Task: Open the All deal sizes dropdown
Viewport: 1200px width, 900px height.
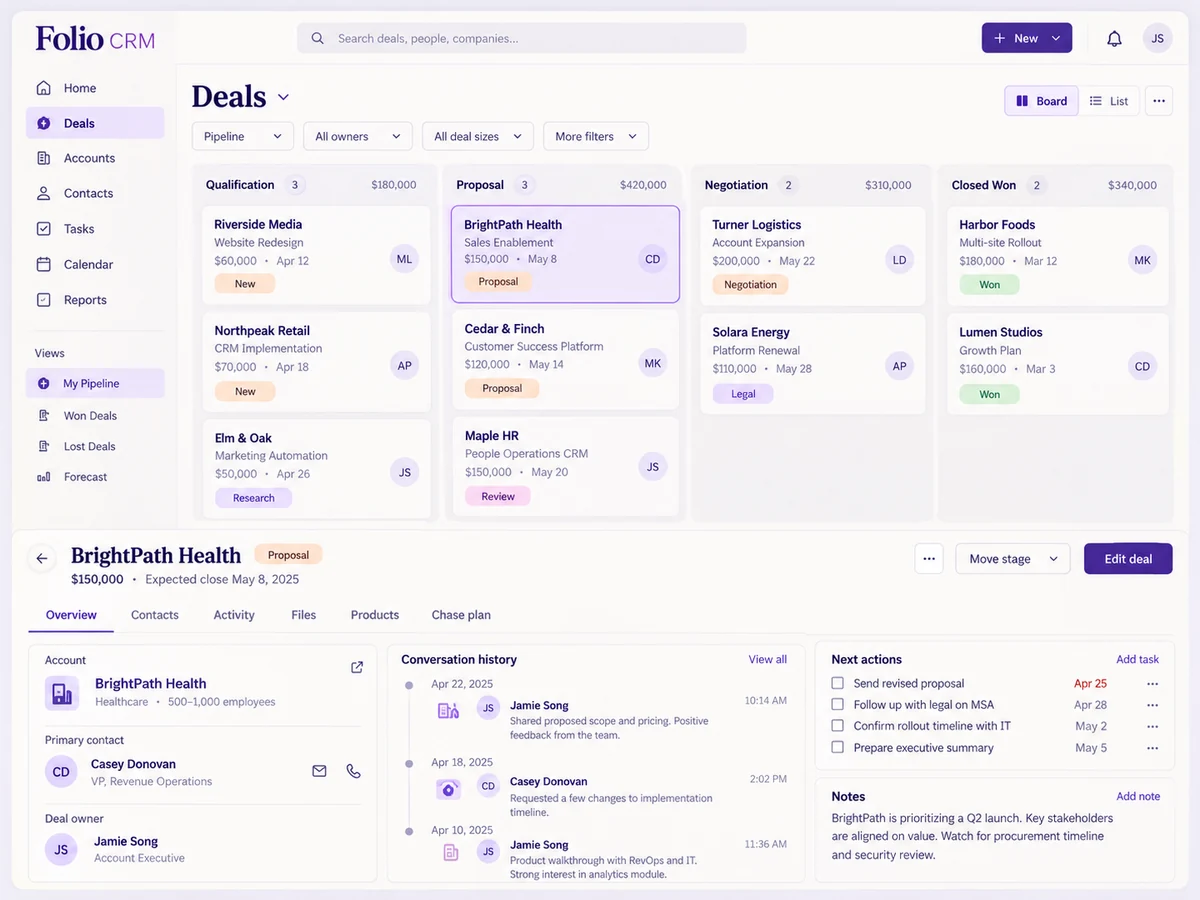Action: (x=478, y=136)
